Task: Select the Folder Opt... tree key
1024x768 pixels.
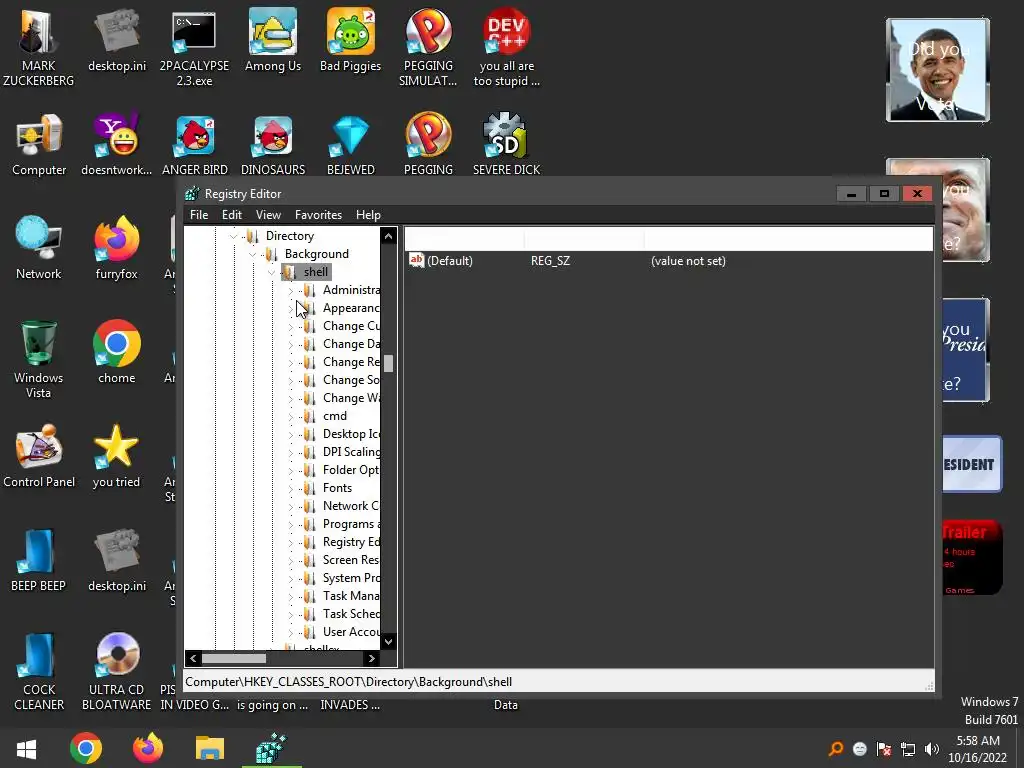Action: pyautogui.click(x=351, y=470)
